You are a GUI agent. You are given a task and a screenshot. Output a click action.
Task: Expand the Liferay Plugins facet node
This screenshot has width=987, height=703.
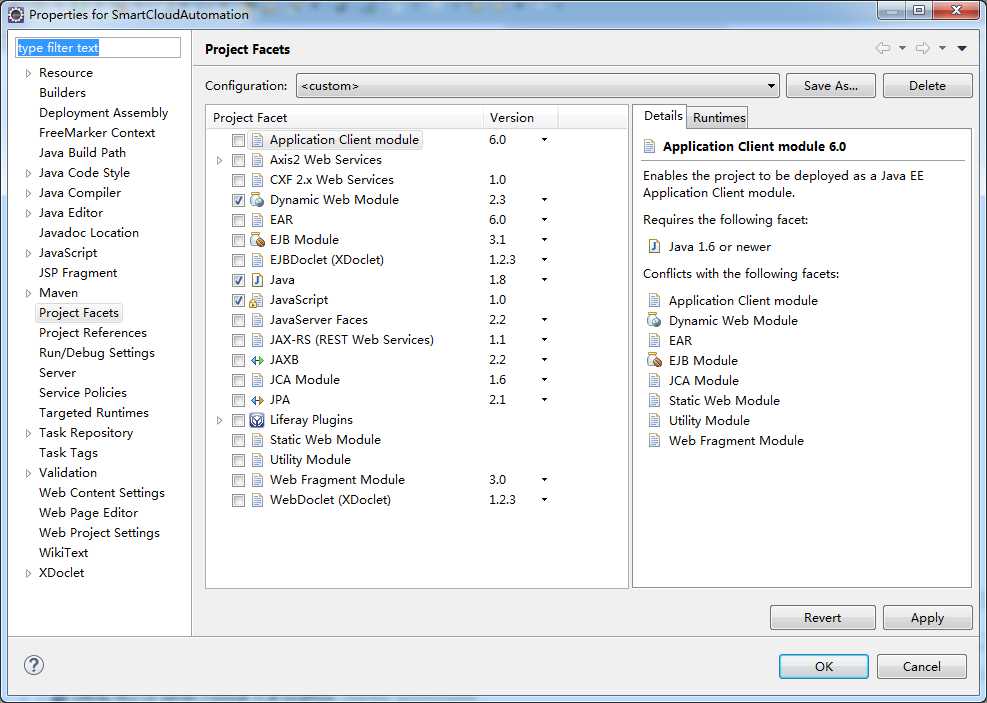click(219, 420)
